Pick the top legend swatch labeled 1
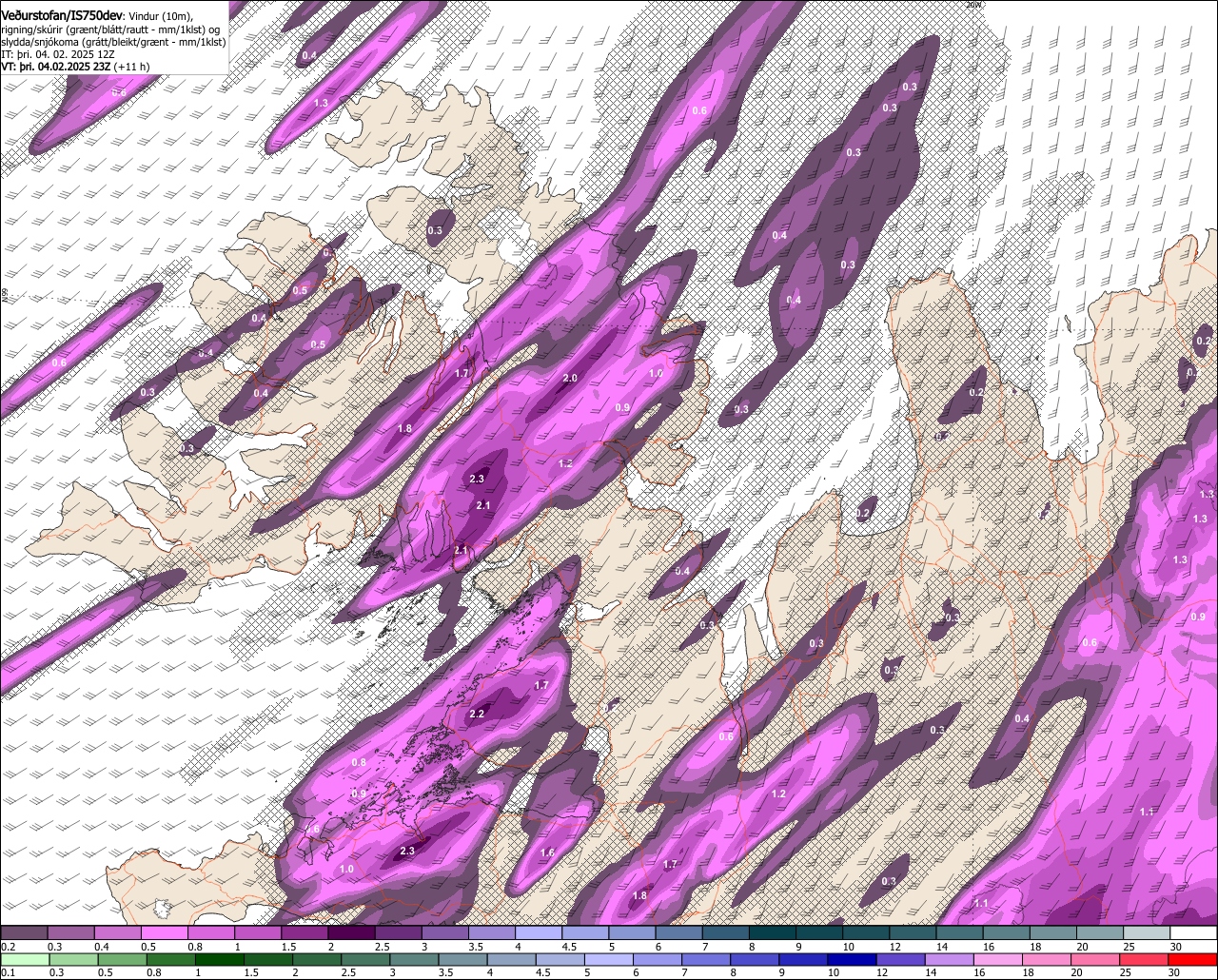1218x980 pixels. pyautogui.click(x=258, y=932)
